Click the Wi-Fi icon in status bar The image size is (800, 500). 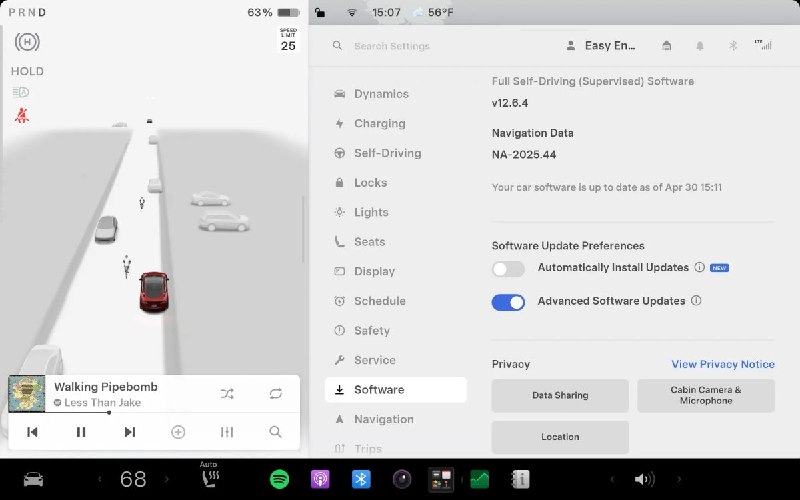[x=352, y=13]
